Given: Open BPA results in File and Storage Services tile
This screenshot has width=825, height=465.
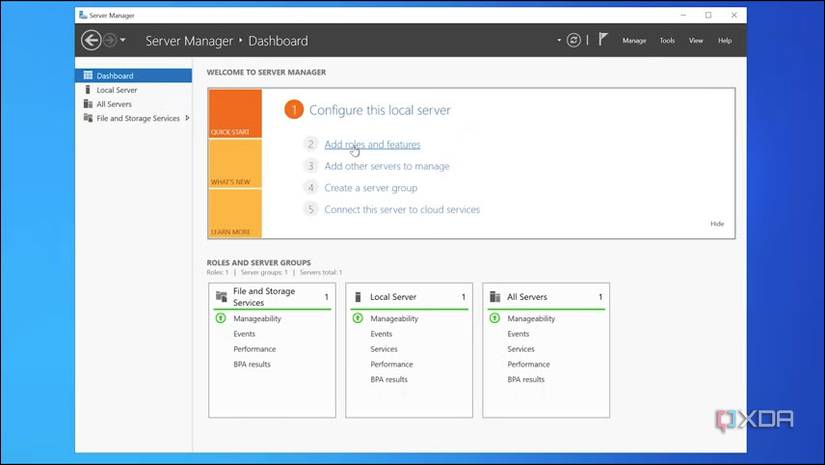Looking at the screenshot, I should point(252,365).
